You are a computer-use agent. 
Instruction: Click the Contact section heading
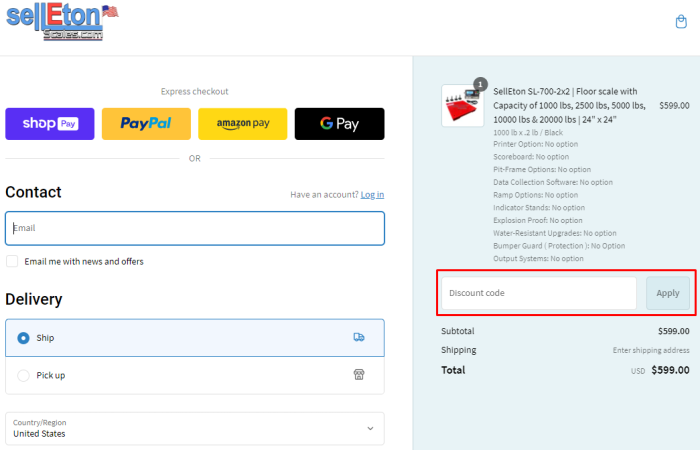point(33,192)
